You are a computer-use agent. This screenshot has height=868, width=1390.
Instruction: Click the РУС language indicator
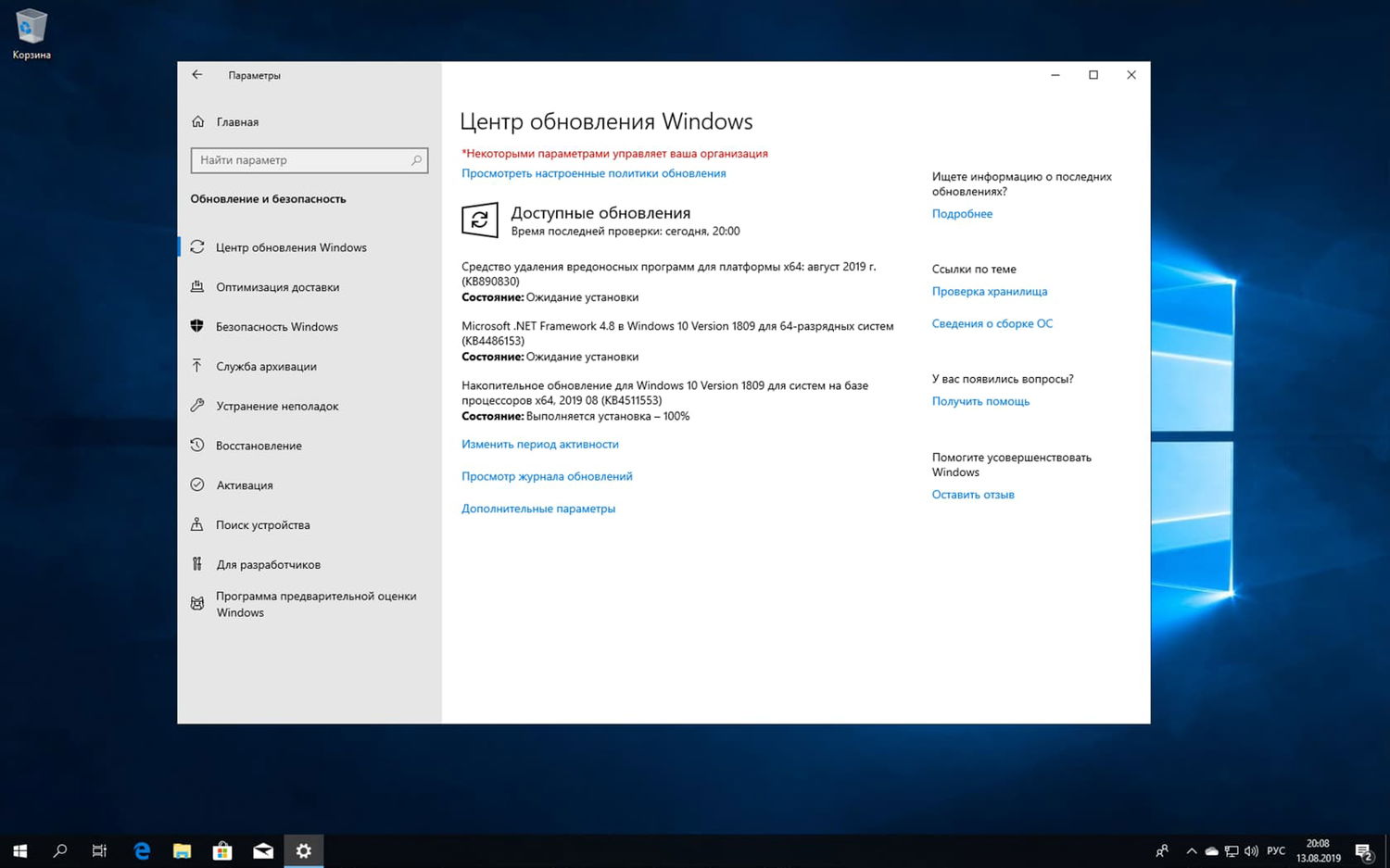click(1276, 849)
